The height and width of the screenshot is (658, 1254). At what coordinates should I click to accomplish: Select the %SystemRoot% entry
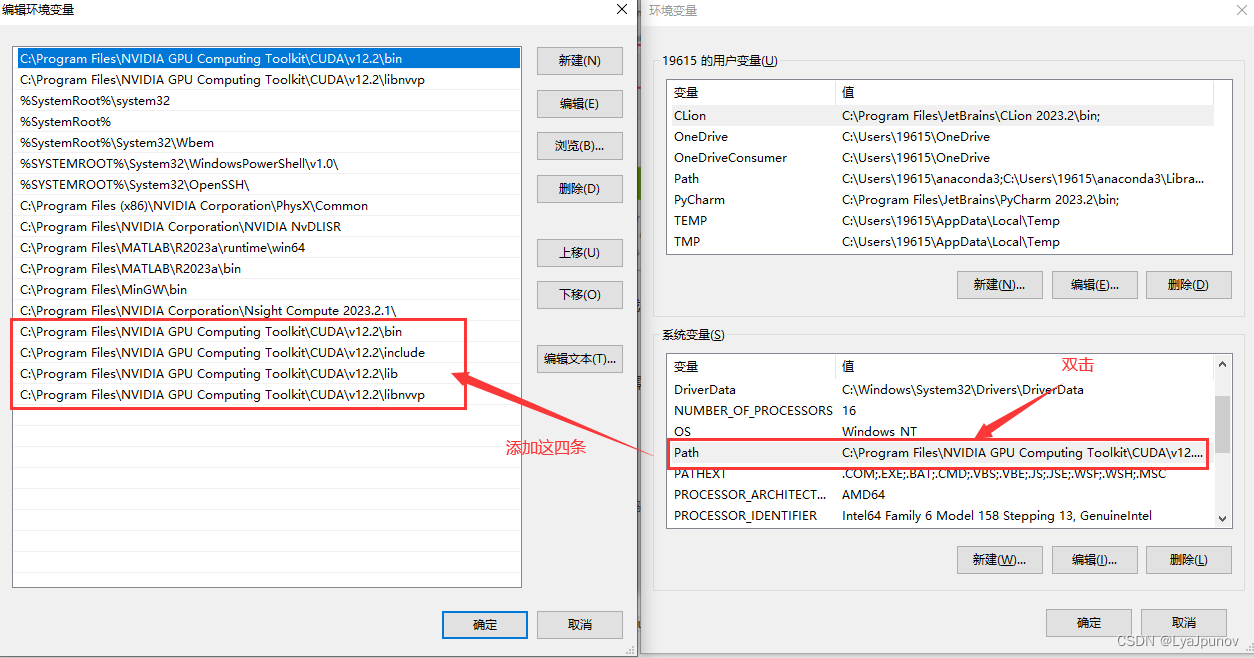pyautogui.click(x=268, y=122)
